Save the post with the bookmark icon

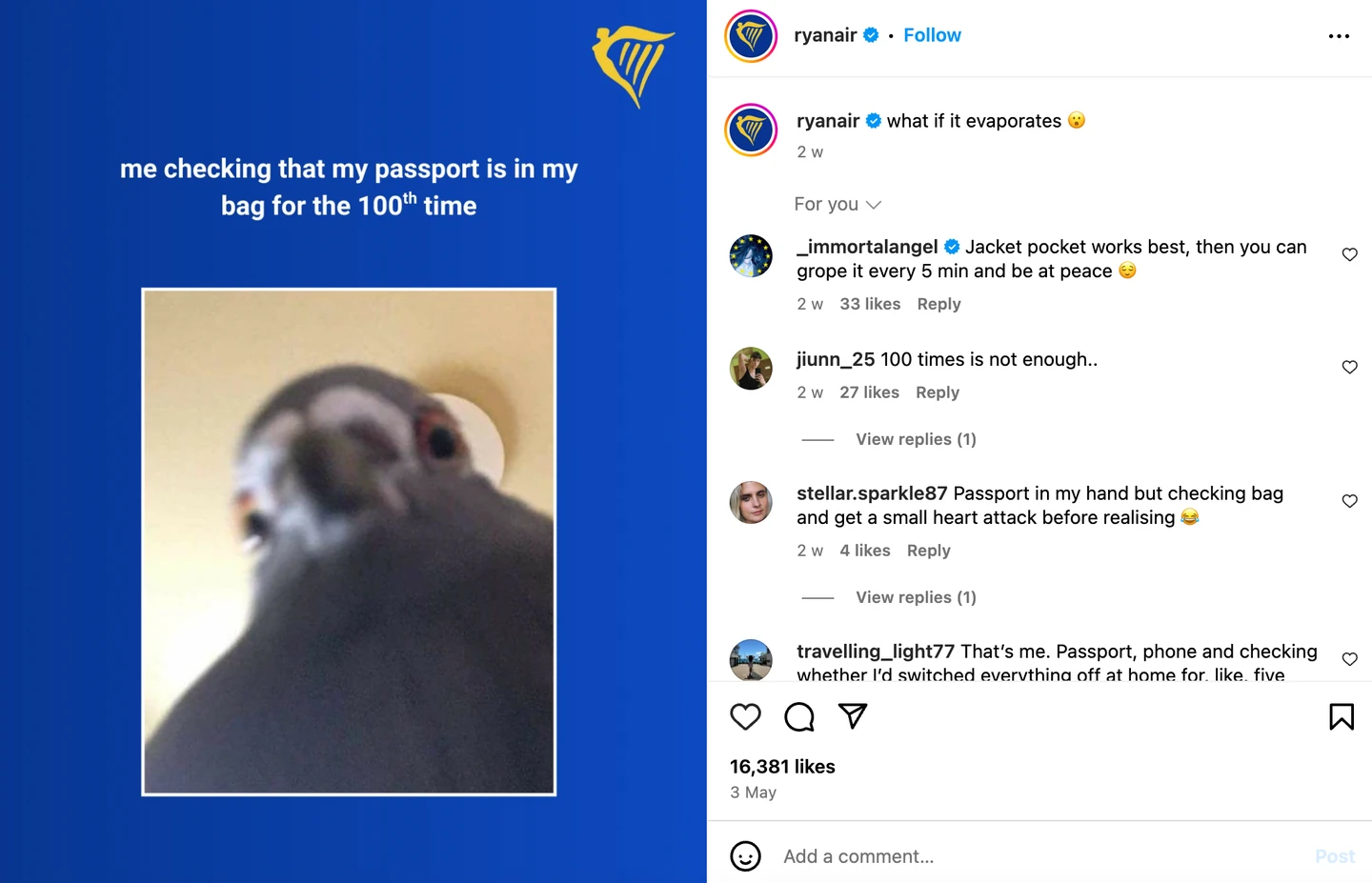point(1342,716)
